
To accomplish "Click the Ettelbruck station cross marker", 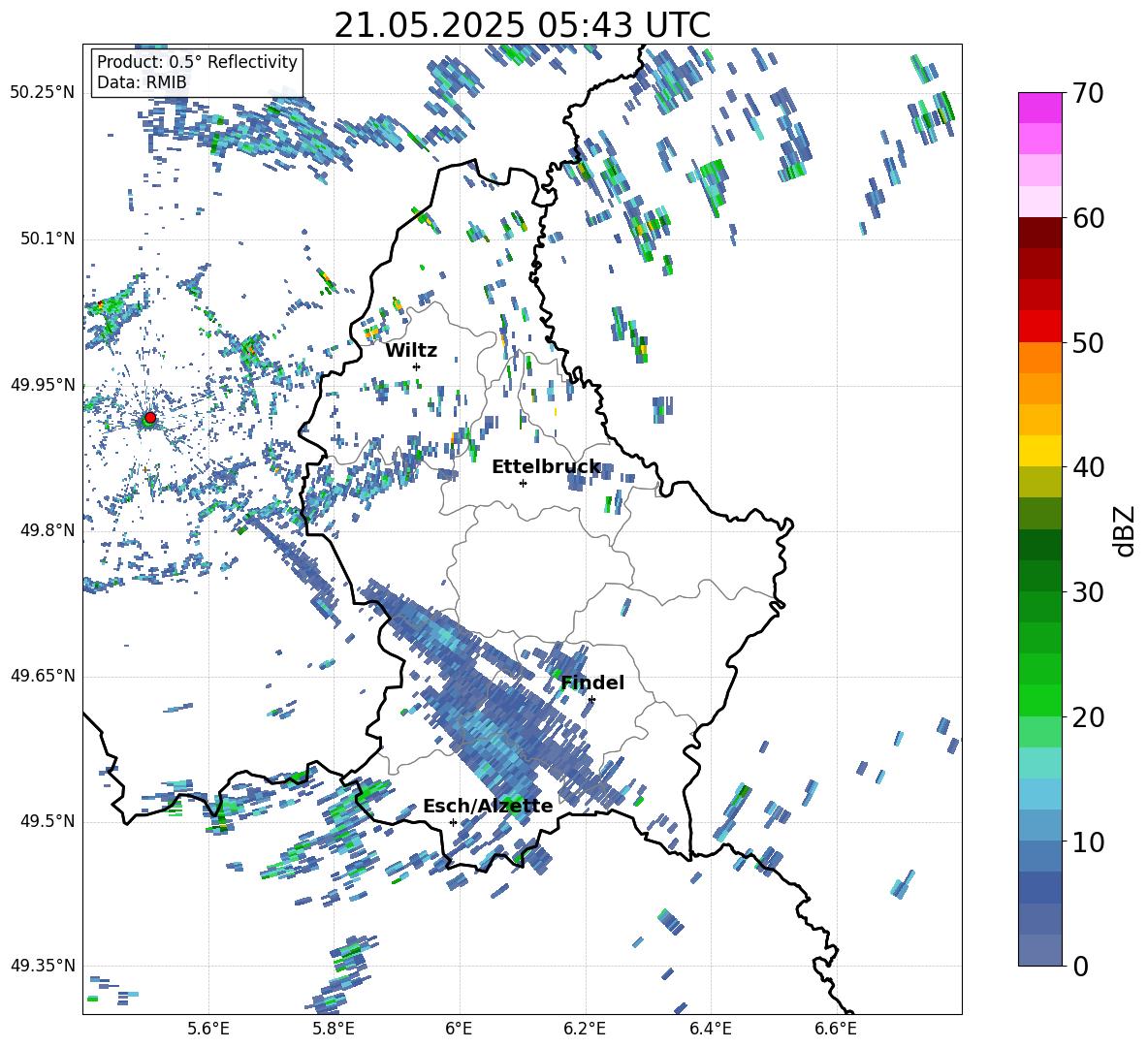I will (x=523, y=483).
